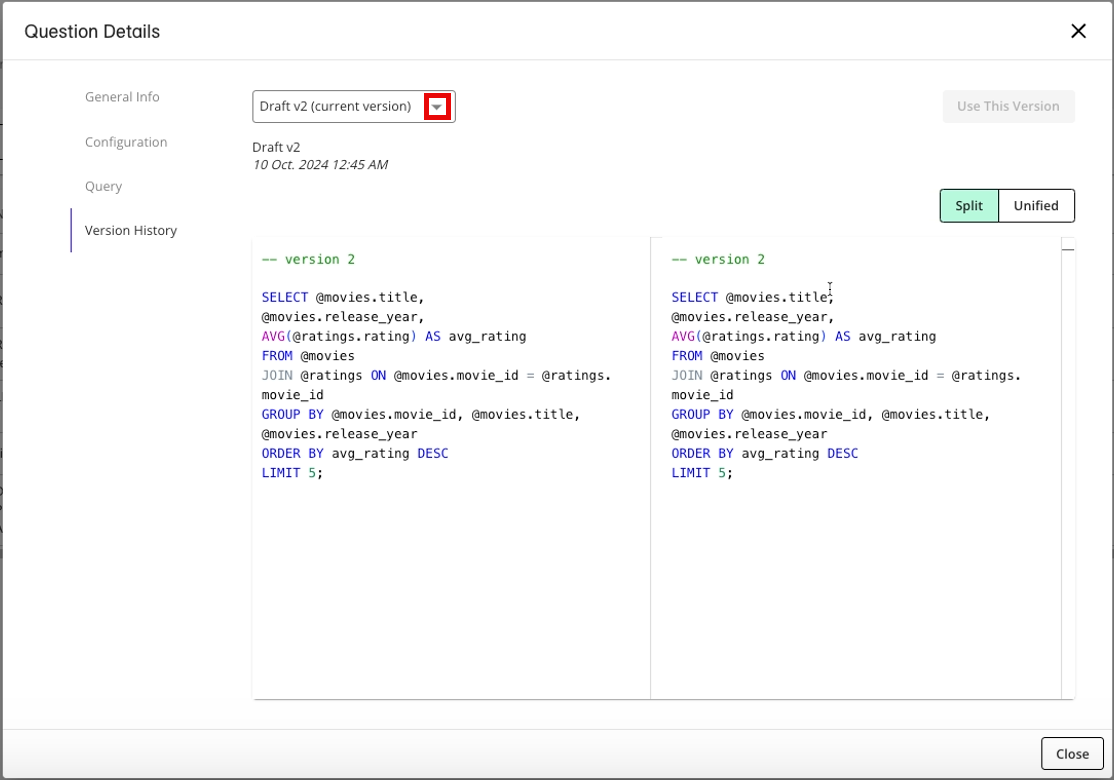Screen dimensions: 1114x780
Task: Click the diff pane scrollbar marker
Action: (x=1068, y=249)
